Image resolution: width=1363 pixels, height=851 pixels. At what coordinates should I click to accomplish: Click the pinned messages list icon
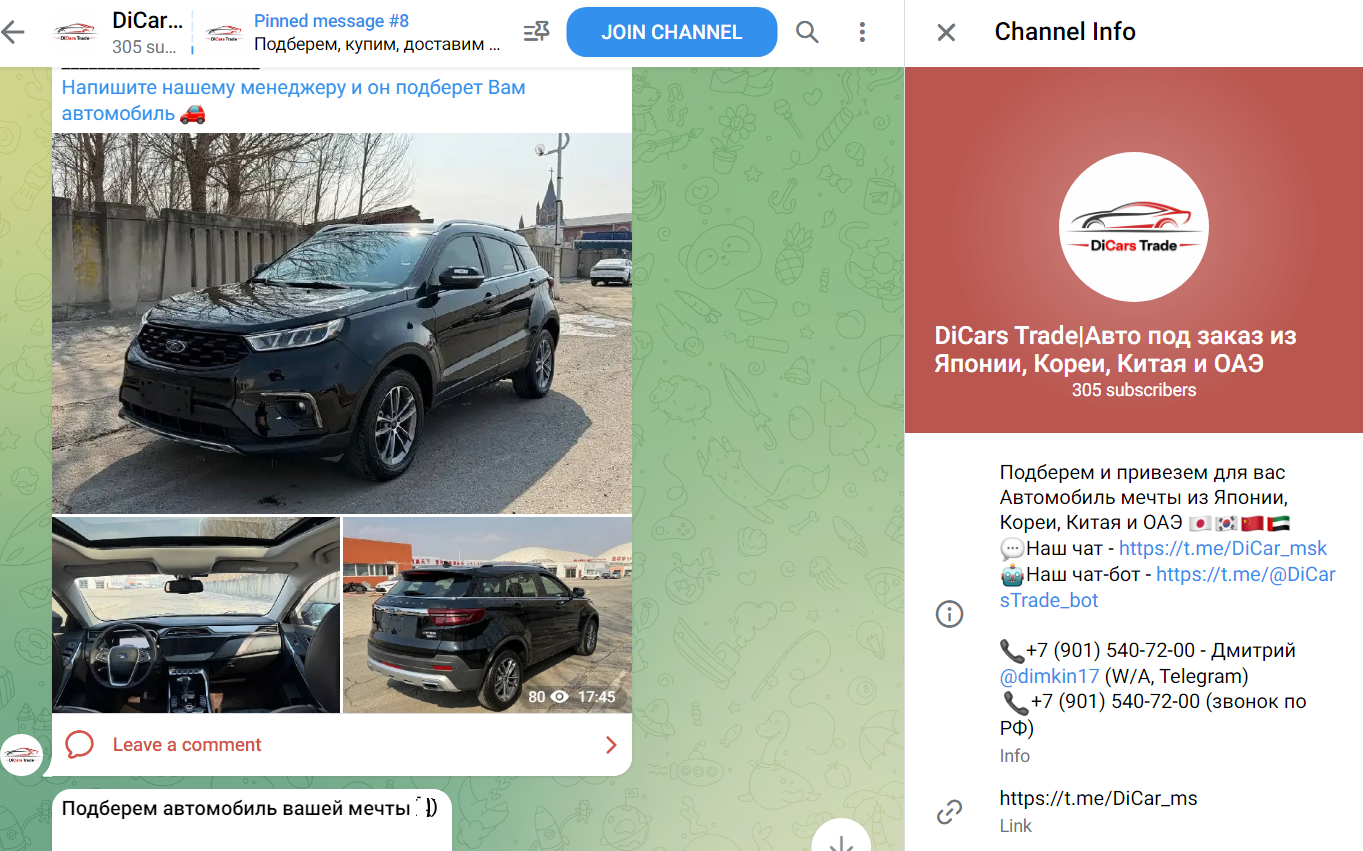pos(536,31)
